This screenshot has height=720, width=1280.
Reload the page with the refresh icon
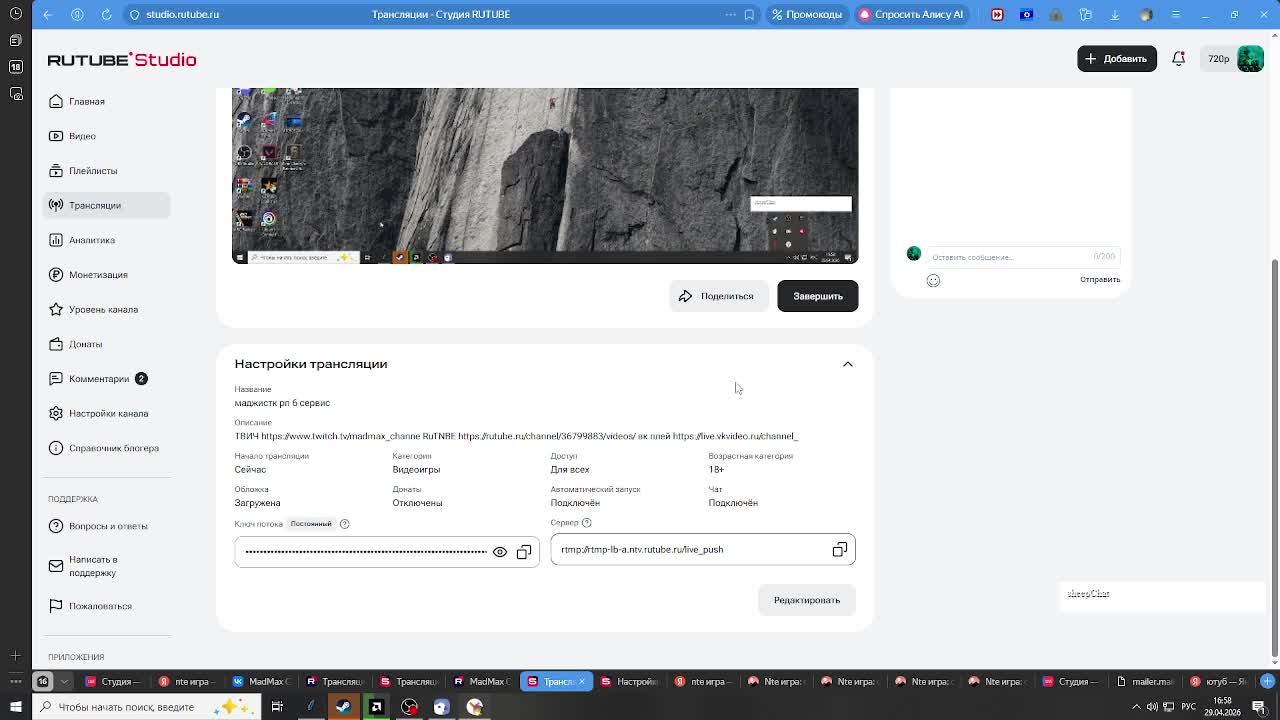tap(106, 14)
